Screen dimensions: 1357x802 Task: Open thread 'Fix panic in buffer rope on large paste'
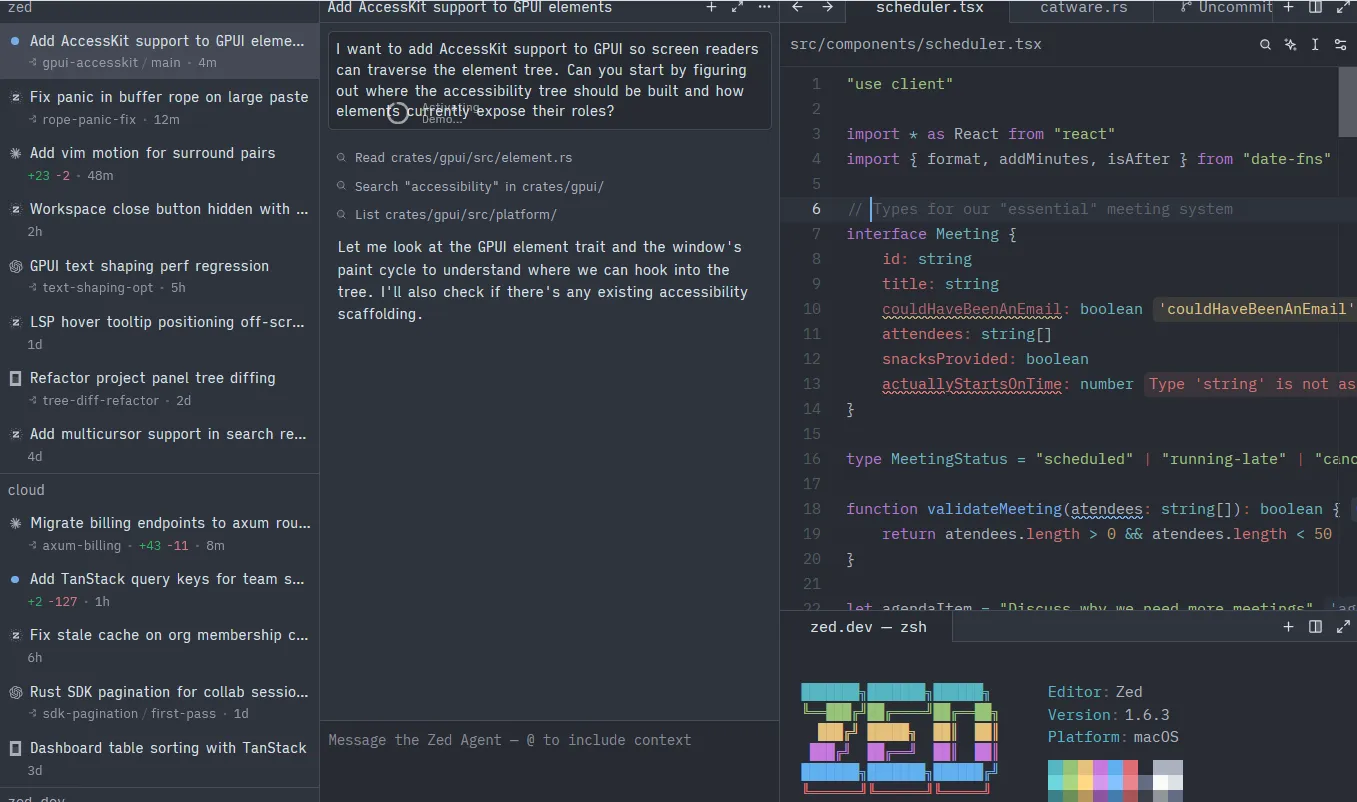pyautogui.click(x=160, y=107)
